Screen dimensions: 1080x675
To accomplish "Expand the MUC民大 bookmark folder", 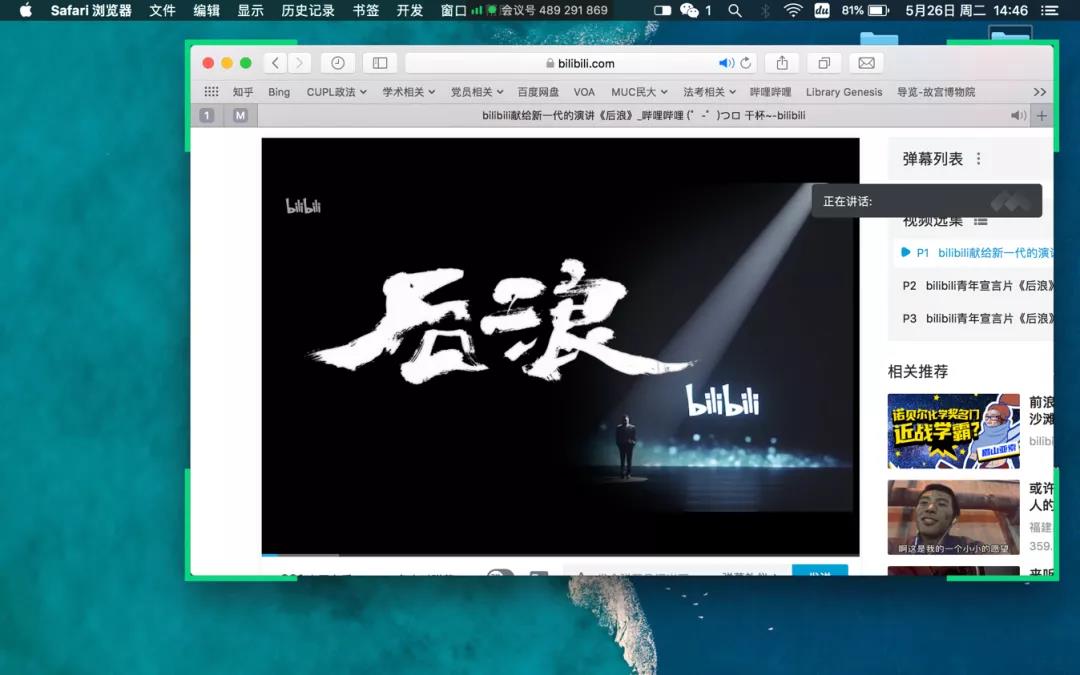I will pos(639,92).
